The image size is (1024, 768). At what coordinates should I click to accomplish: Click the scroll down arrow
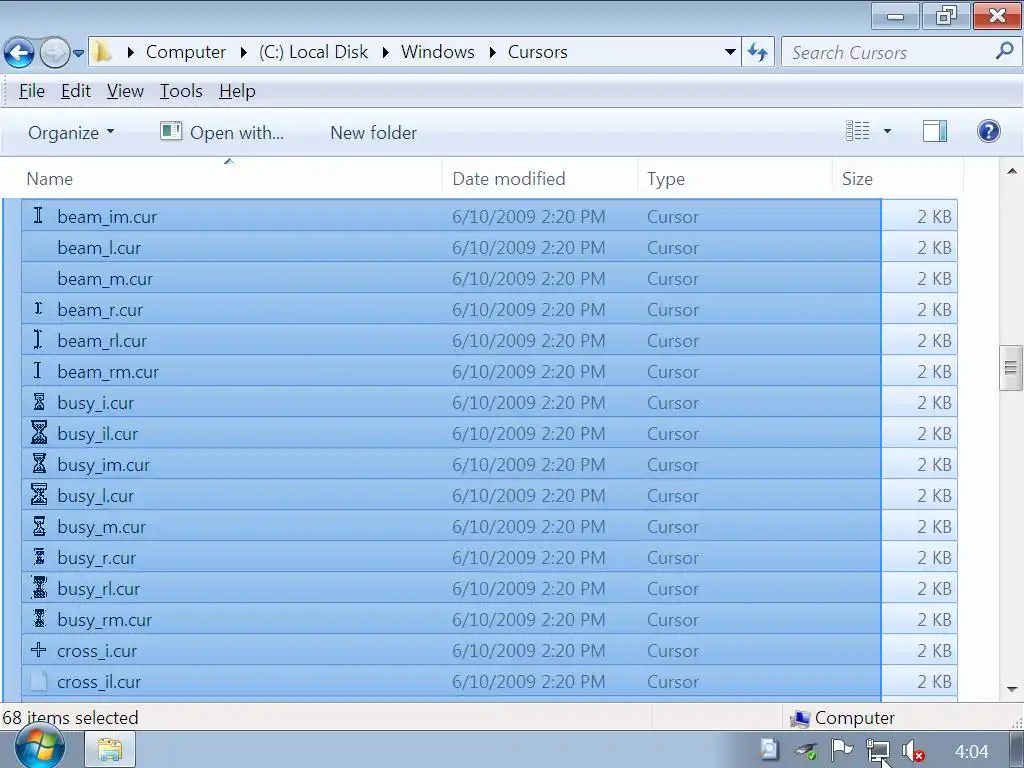[x=1012, y=689]
